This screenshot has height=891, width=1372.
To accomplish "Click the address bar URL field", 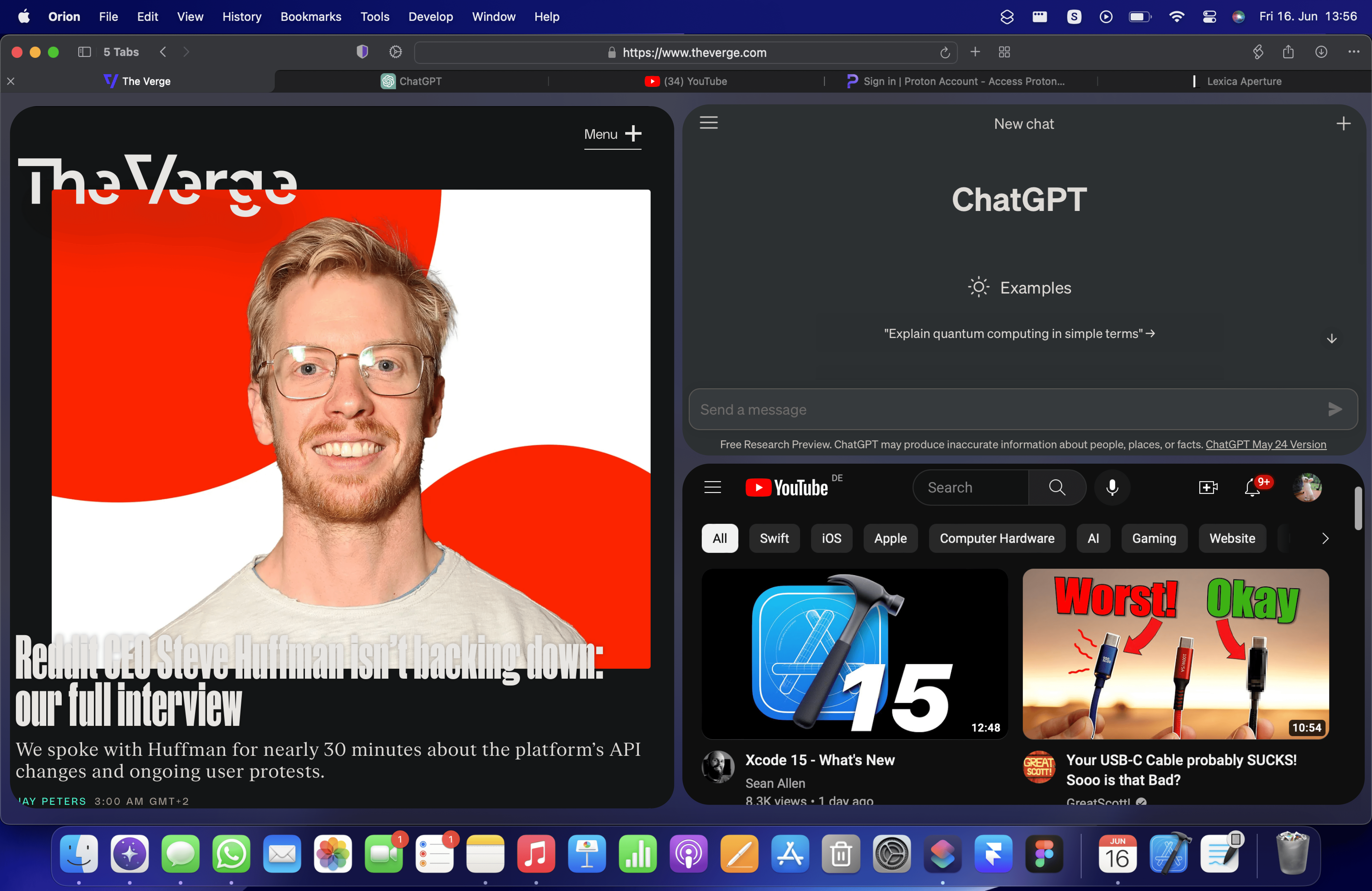I will click(x=686, y=52).
